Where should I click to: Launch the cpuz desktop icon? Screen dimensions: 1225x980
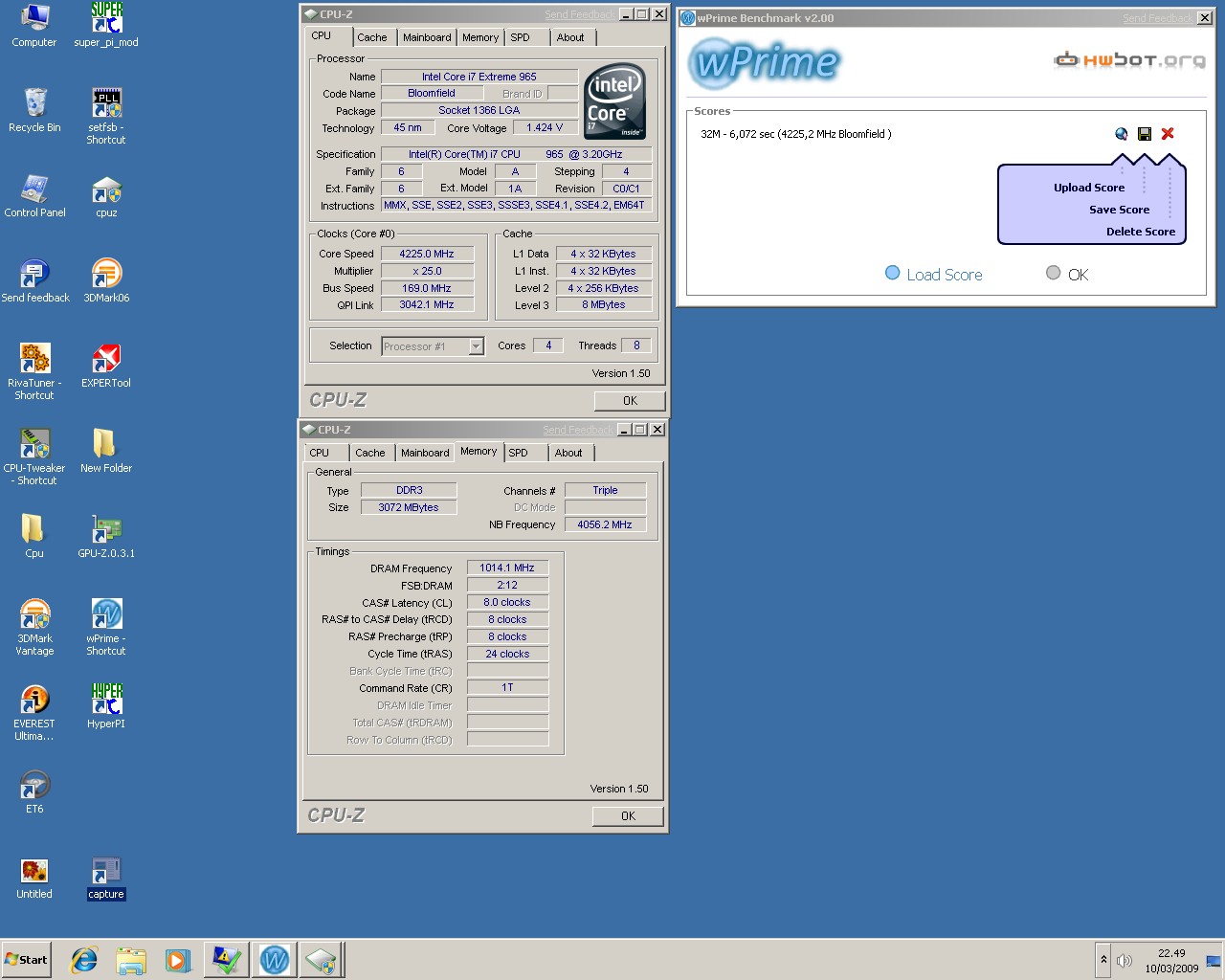coord(106,196)
